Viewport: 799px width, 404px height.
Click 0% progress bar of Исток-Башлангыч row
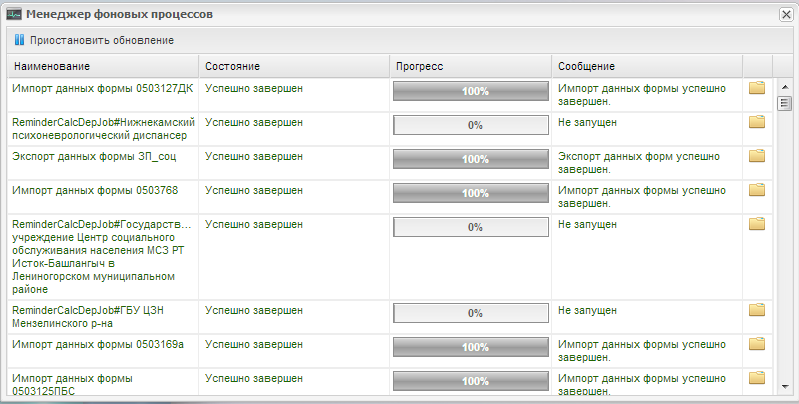coord(471,227)
